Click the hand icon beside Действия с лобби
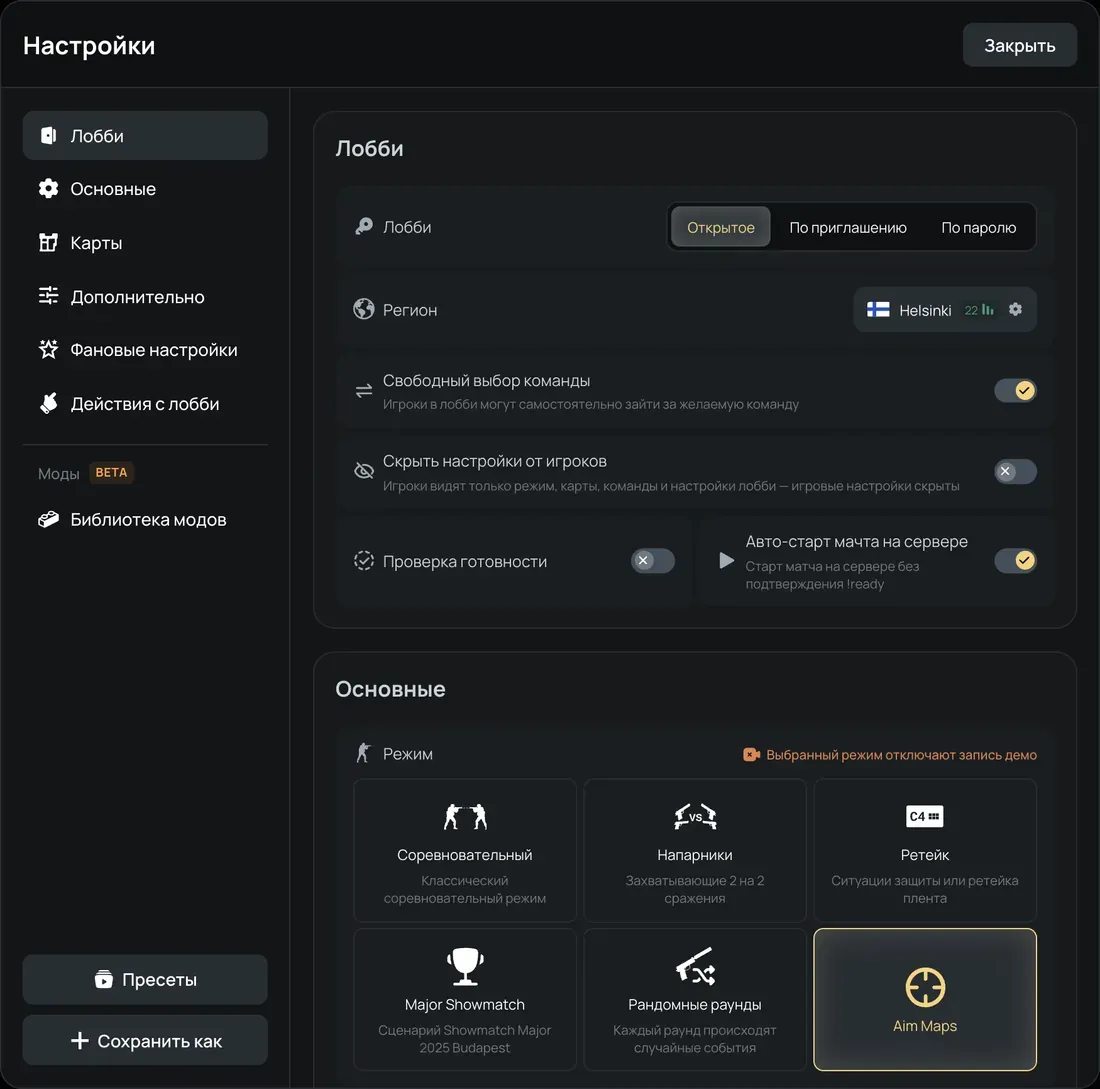Image resolution: width=1100 pixels, height=1089 pixels. (48, 403)
